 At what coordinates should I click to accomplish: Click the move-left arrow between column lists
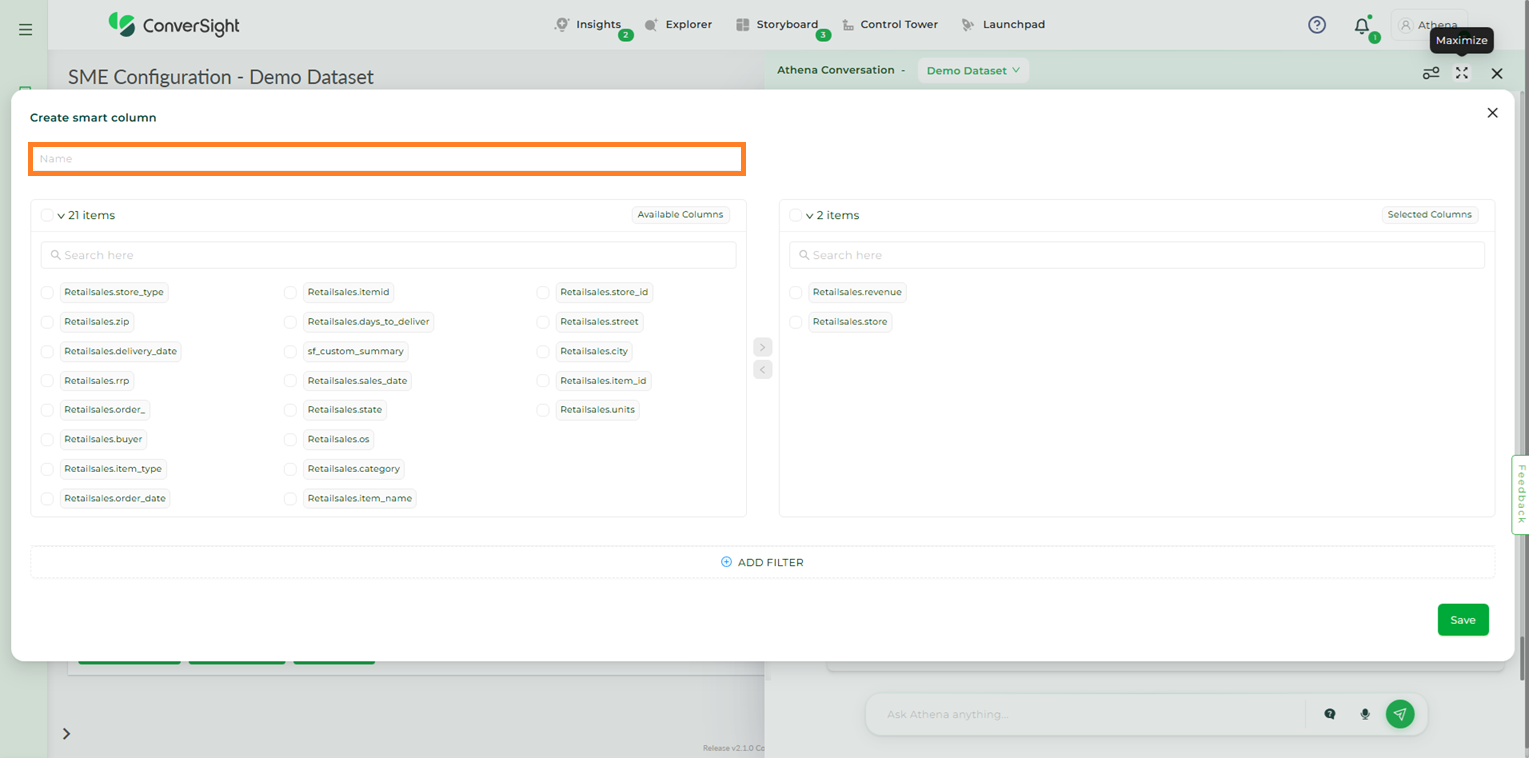click(762, 370)
